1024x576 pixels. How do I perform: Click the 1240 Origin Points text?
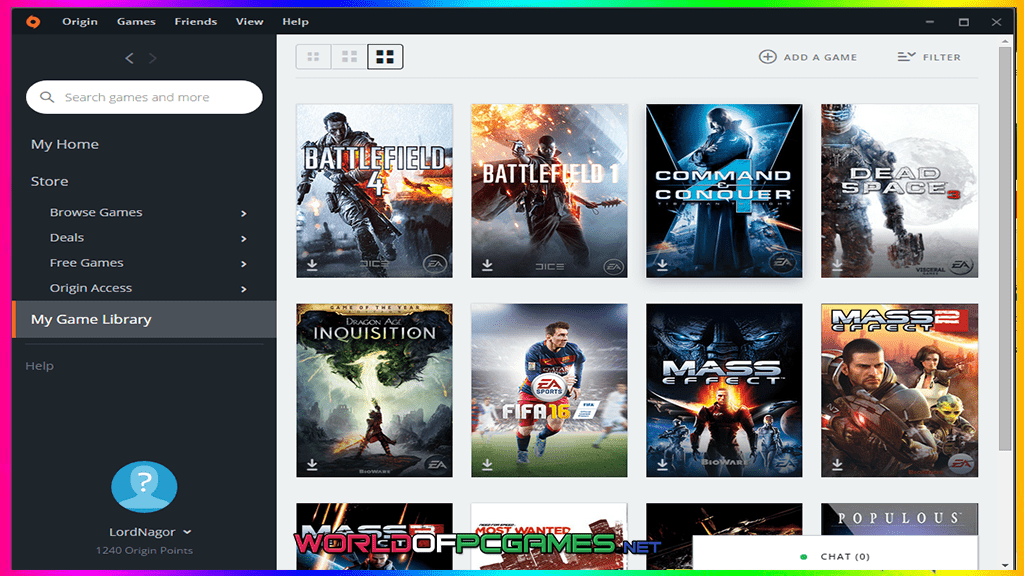[x=144, y=551]
